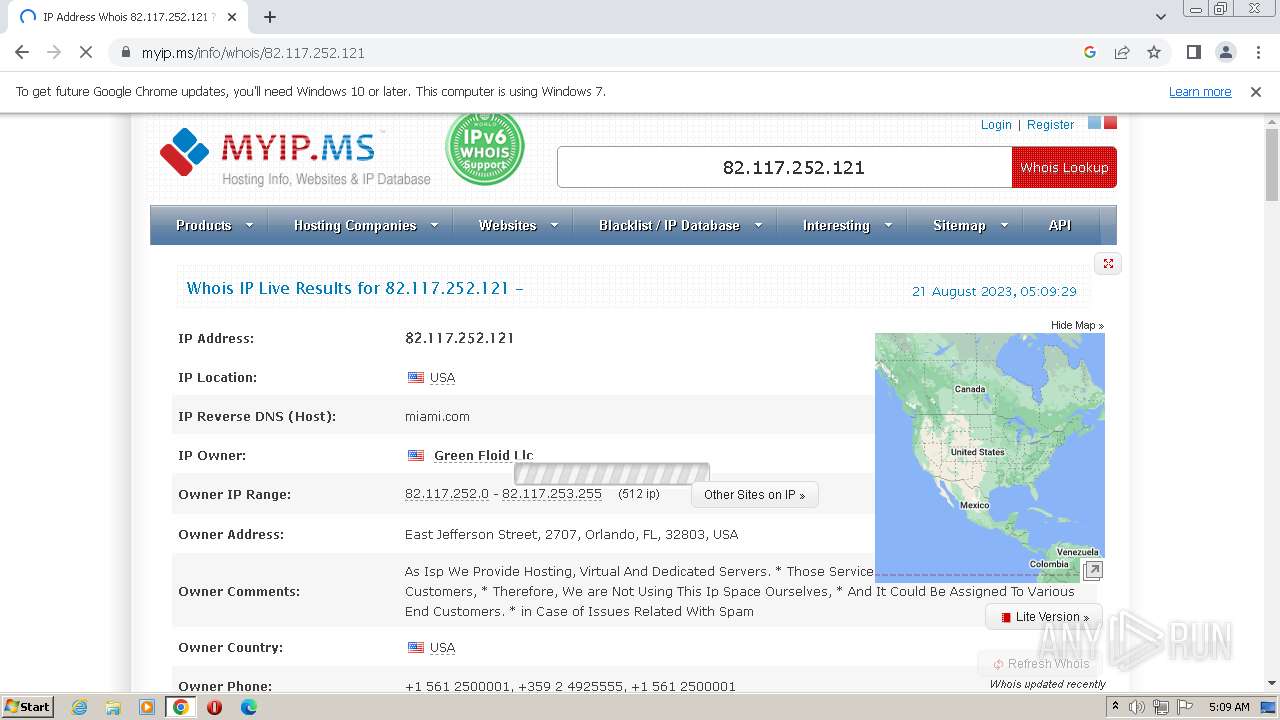Viewport: 1280px width, 720px height.
Task: Click the North America map thumbnail
Action: coord(990,458)
